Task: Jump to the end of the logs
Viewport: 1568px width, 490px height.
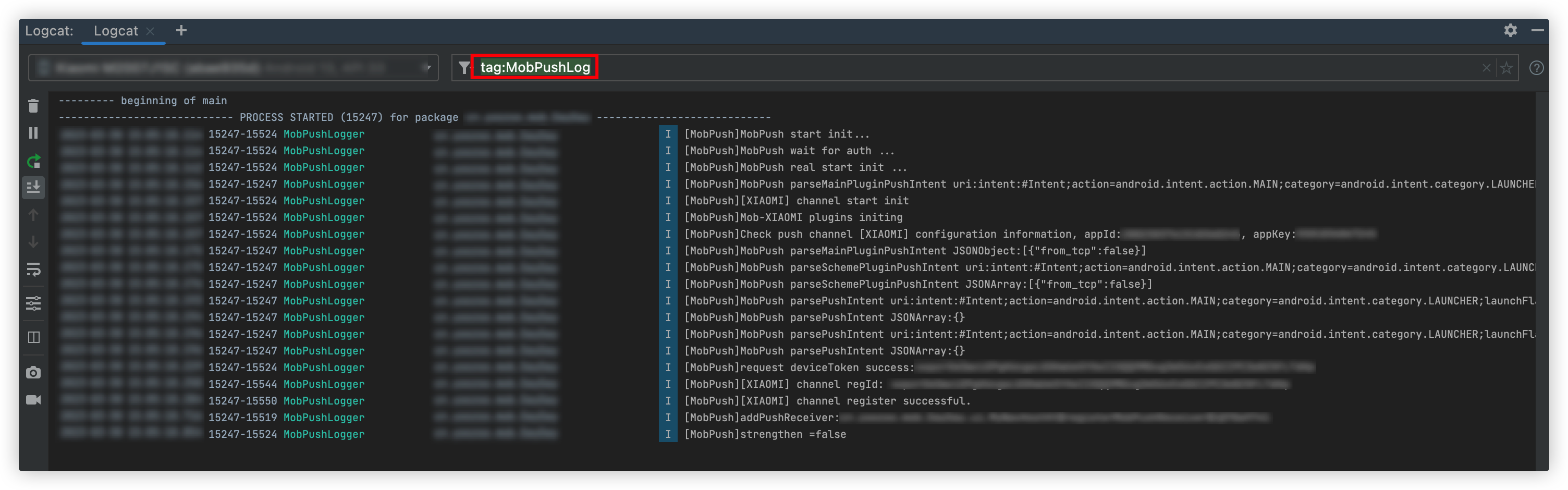Action: (x=34, y=188)
